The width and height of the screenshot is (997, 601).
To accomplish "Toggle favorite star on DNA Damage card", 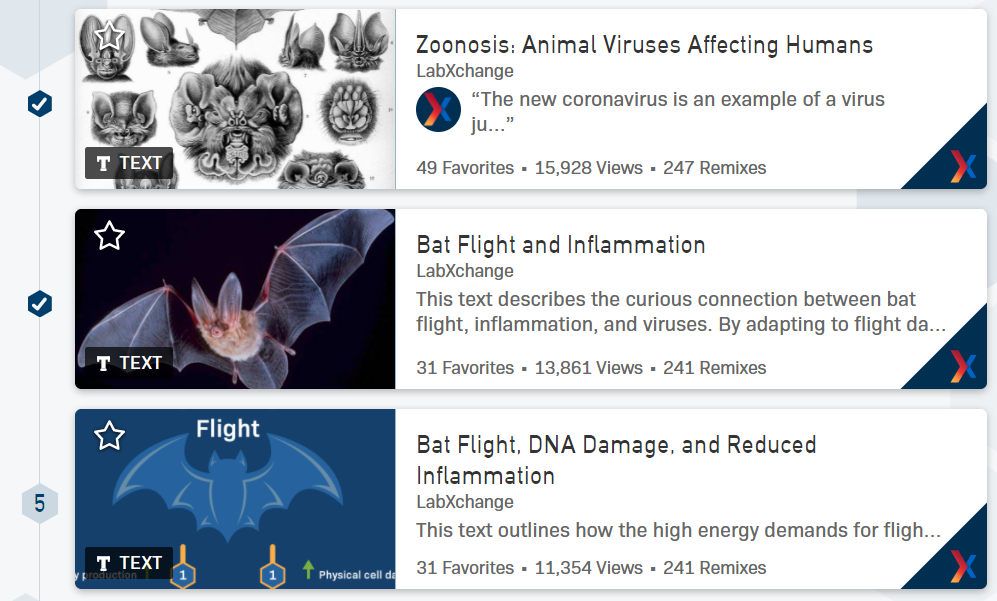I will pos(109,436).
